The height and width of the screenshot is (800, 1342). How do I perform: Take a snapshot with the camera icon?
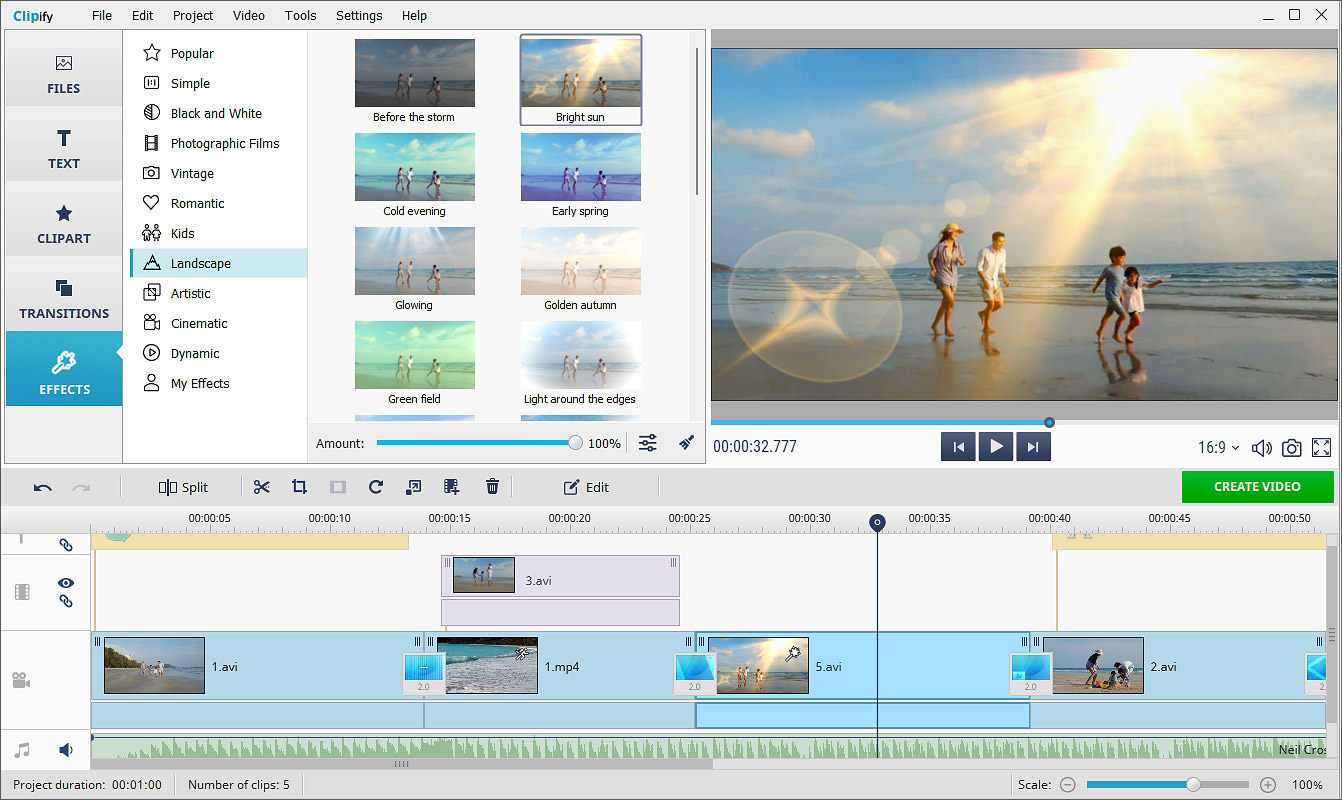1292,448
